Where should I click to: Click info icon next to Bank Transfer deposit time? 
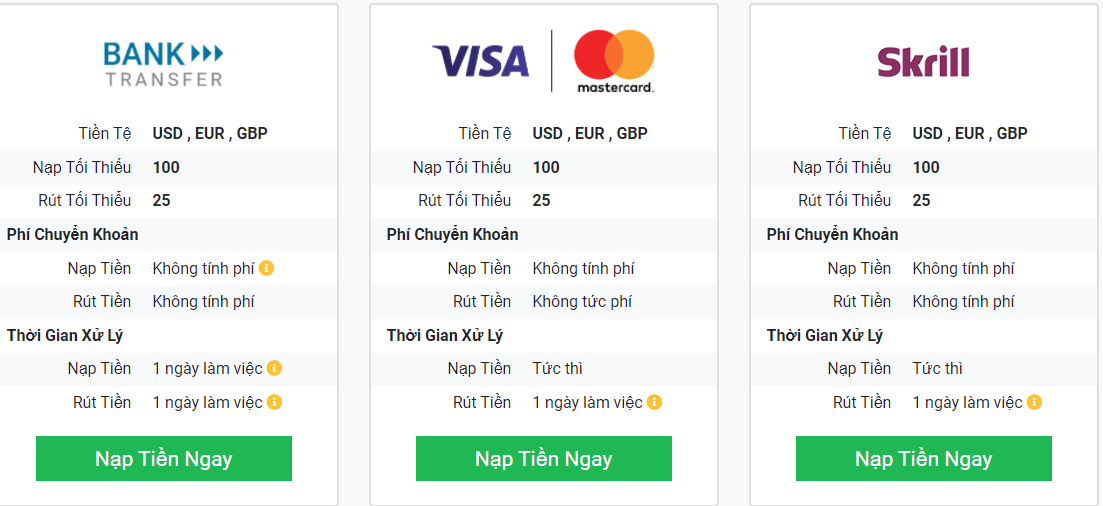(274, 368)
